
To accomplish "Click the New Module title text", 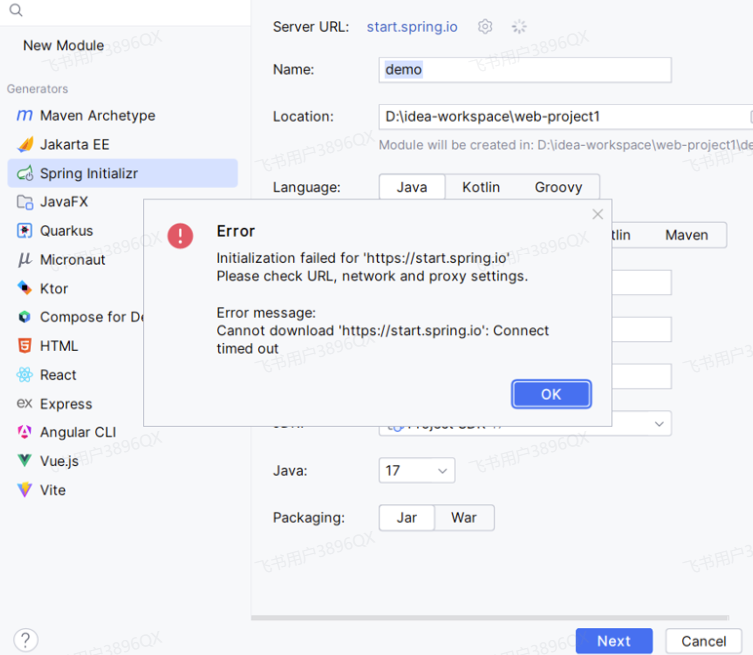I will [x=63, y=45].
